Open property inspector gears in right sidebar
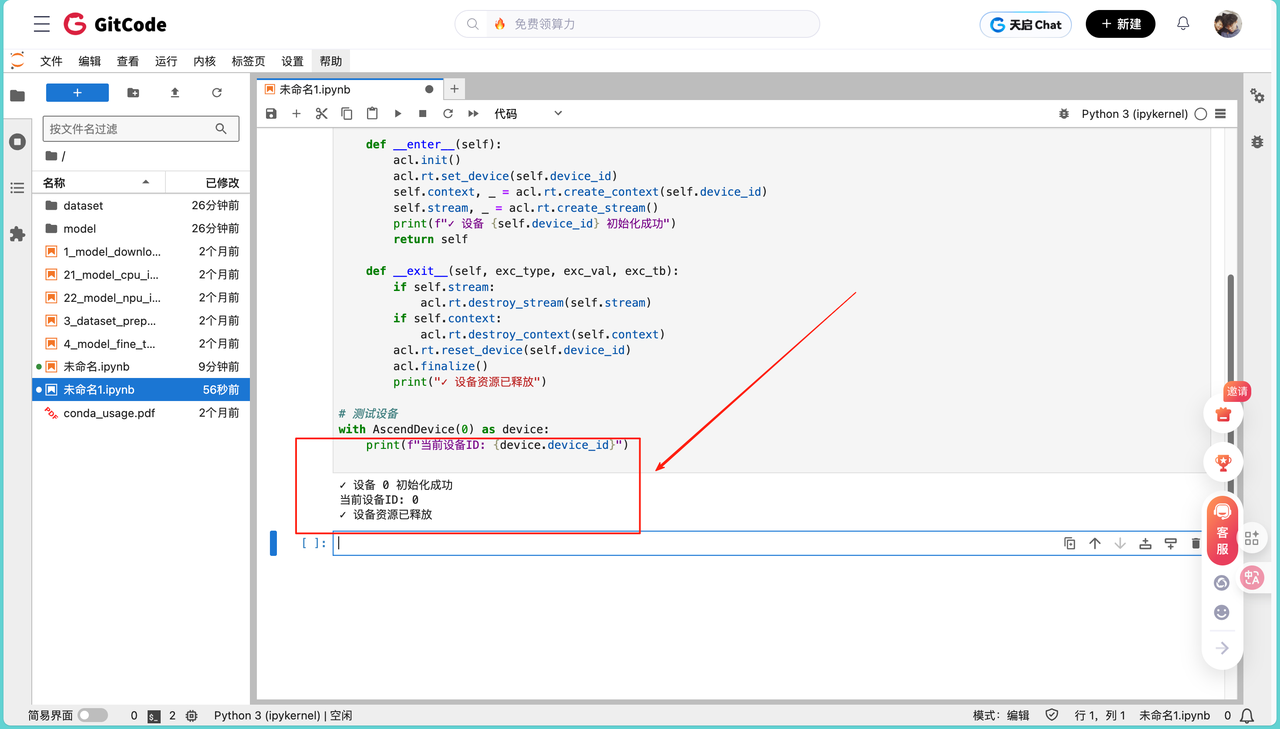 [x=1257, y=96]
